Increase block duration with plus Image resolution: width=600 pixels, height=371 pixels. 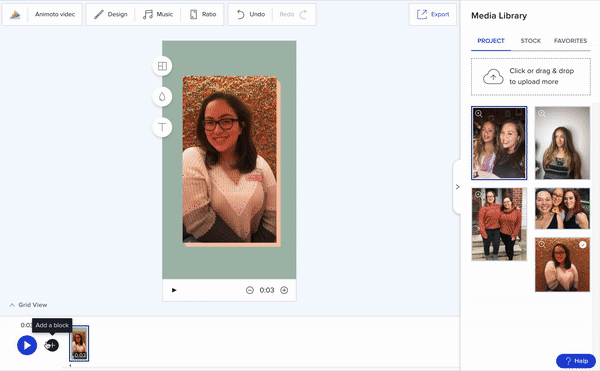pyautogui.click(x=284, y=290)
